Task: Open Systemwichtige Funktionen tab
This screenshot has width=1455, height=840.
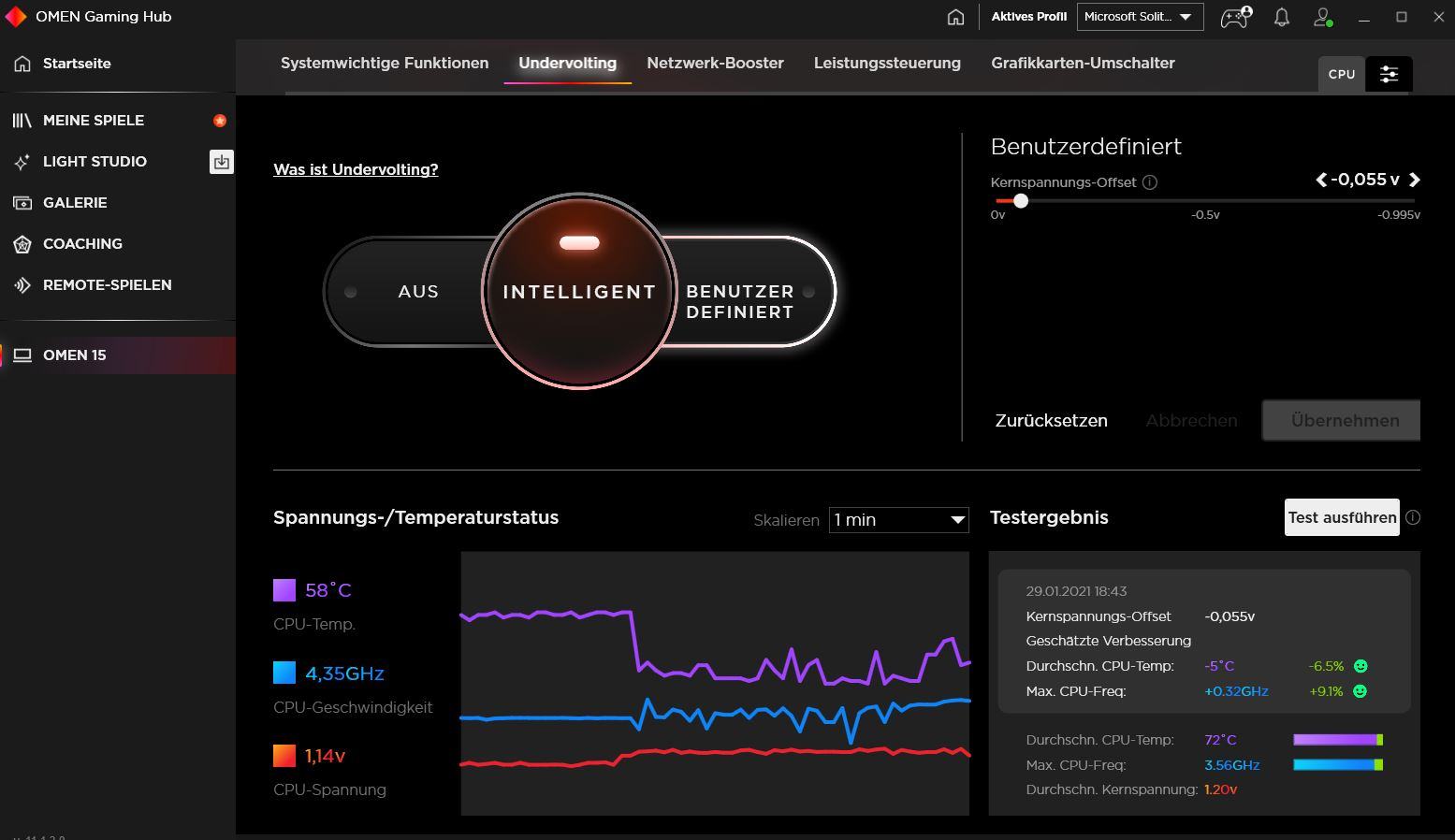Action: coord(385,64)
